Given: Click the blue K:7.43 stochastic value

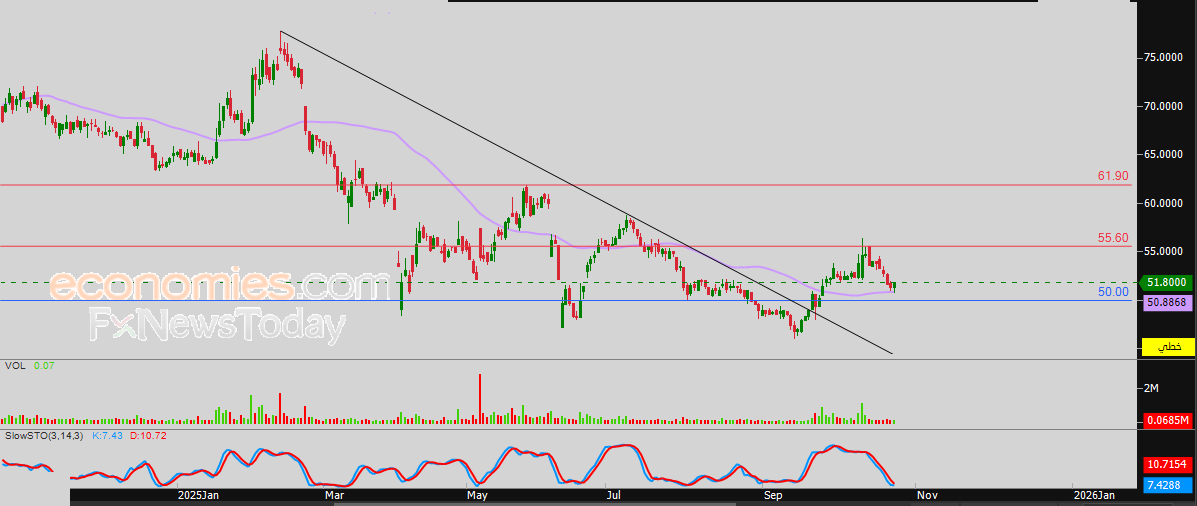Looking at the screenshot, I should tap(106, 437).
